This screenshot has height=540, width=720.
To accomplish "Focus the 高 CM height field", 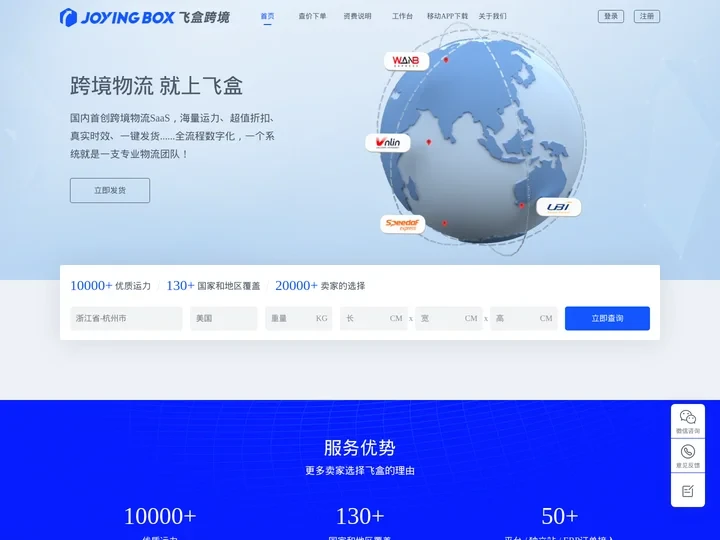I will (x=523, y=318).
